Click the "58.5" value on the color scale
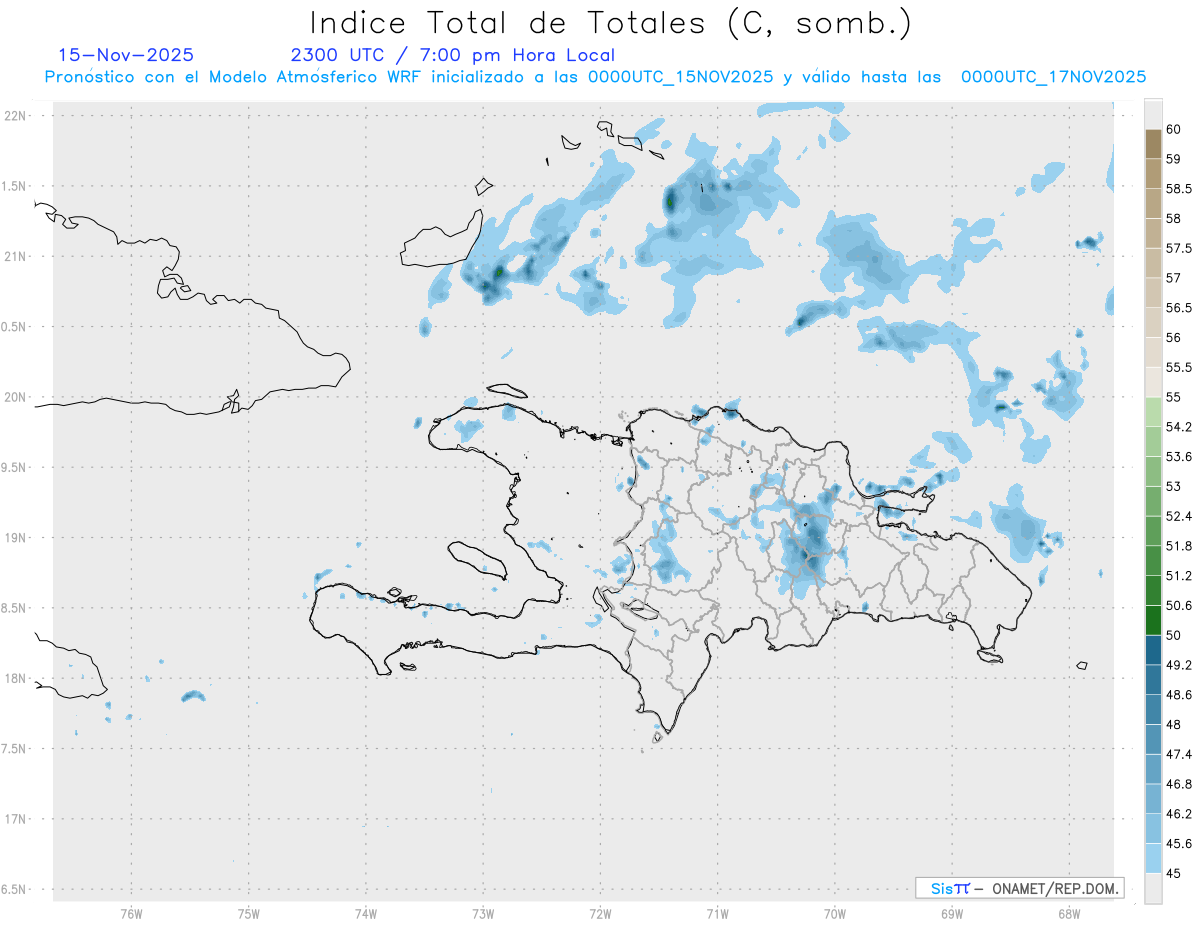 click(x=1178, y=189)
